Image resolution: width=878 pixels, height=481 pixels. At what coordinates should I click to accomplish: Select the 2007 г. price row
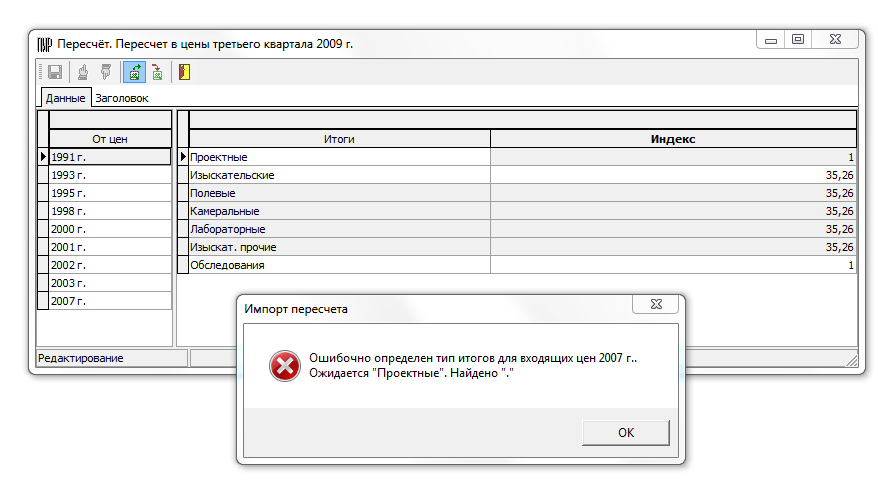[x=109, y=301]
